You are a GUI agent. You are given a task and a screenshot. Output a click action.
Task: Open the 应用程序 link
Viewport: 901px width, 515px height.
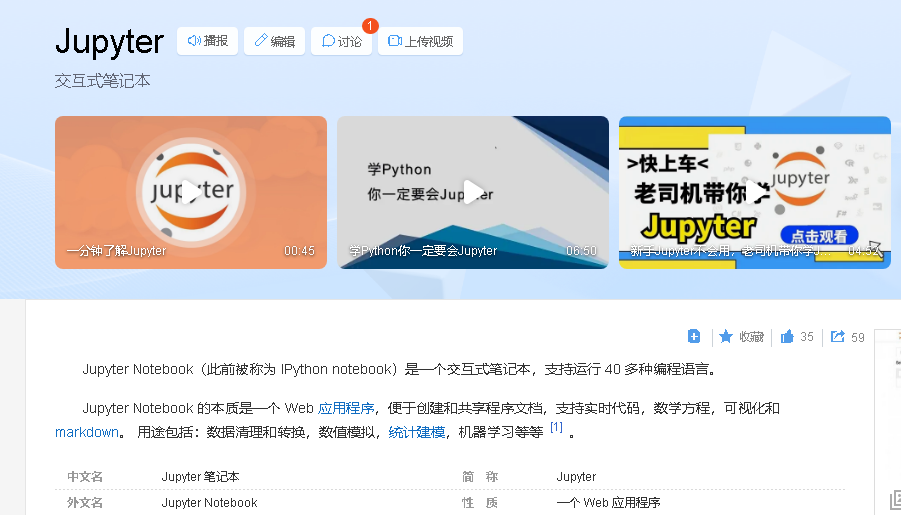pos(346,408)
